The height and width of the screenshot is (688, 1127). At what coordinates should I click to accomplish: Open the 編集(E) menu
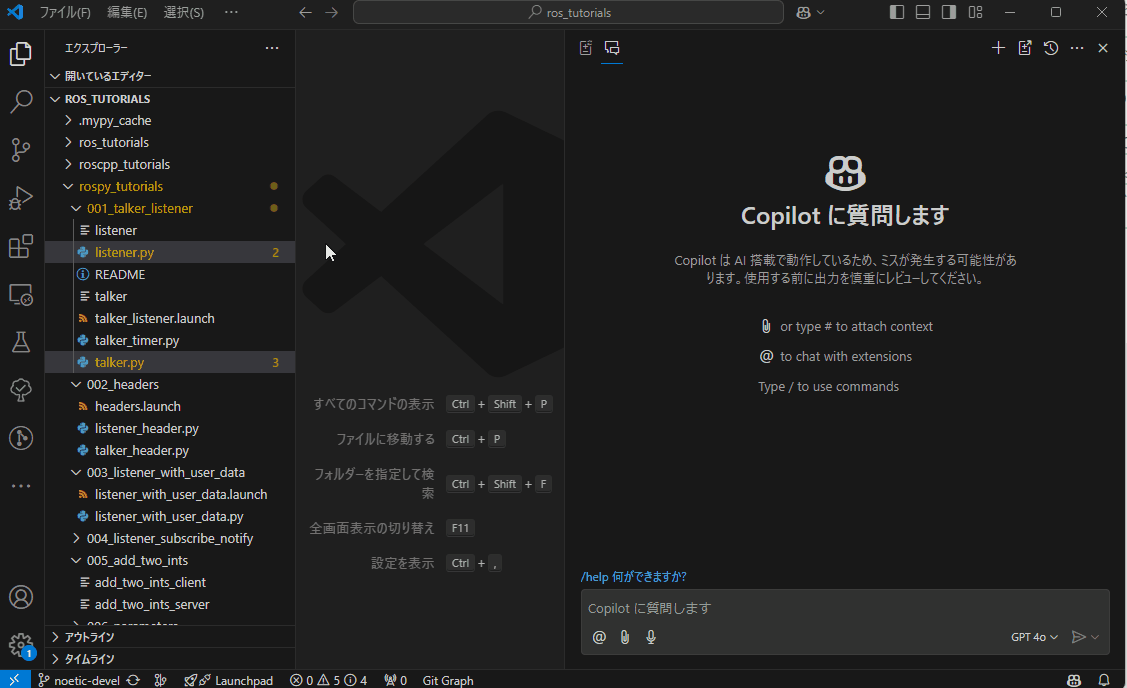click(x=126, y=12)
